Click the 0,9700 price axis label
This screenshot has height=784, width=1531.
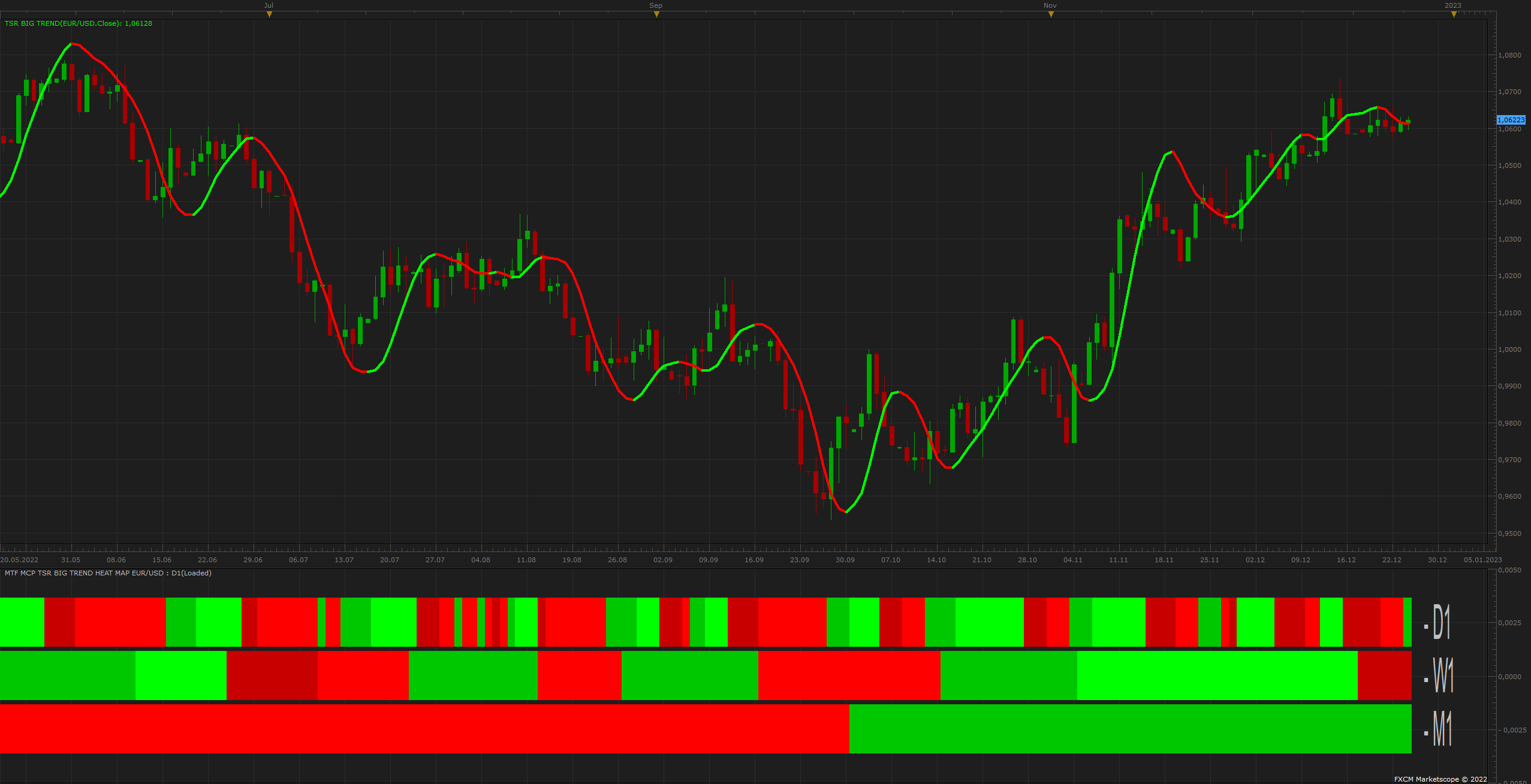pos(1509,460)
